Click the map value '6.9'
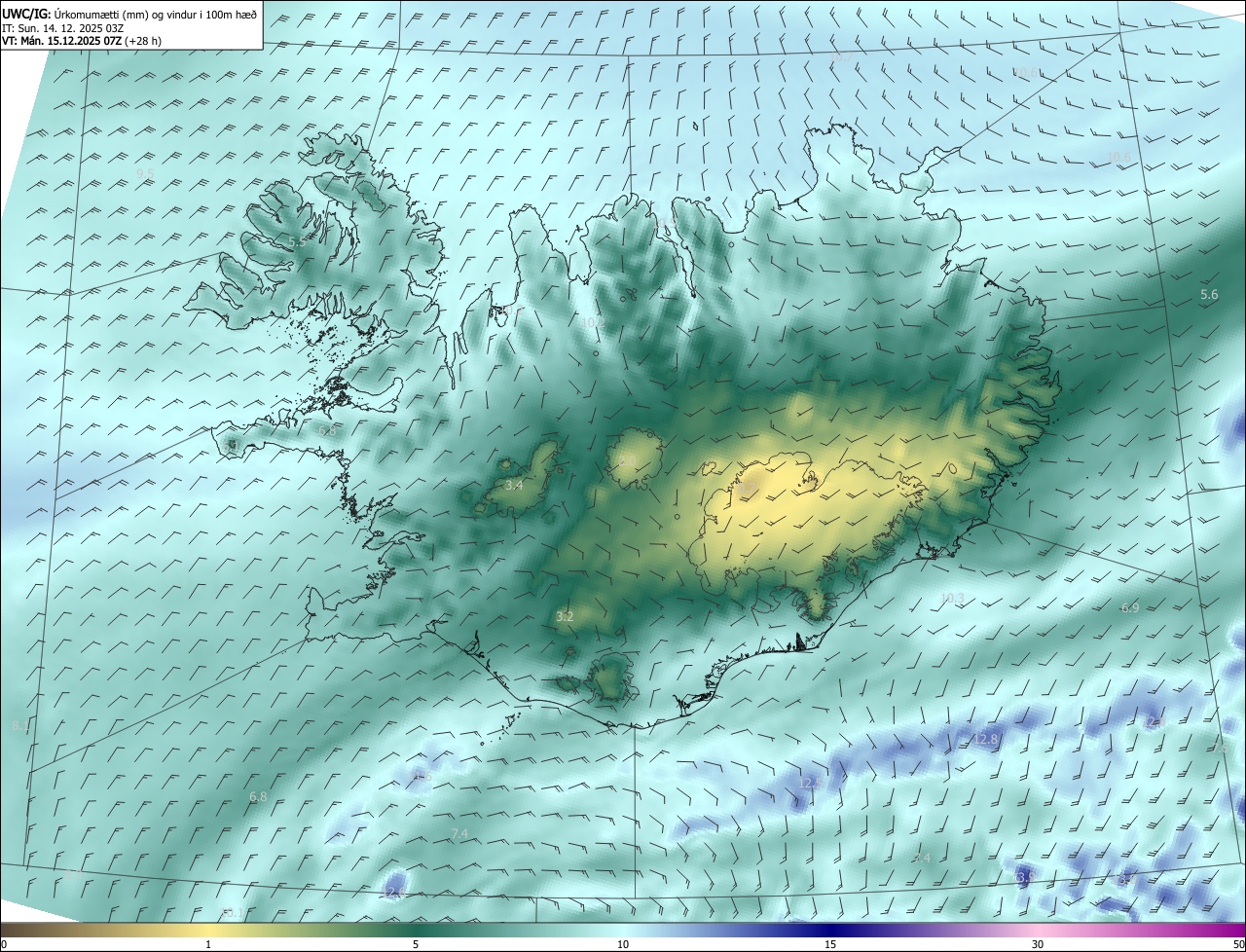The height and width of the screenshot is (952, 1246). 1129,607
